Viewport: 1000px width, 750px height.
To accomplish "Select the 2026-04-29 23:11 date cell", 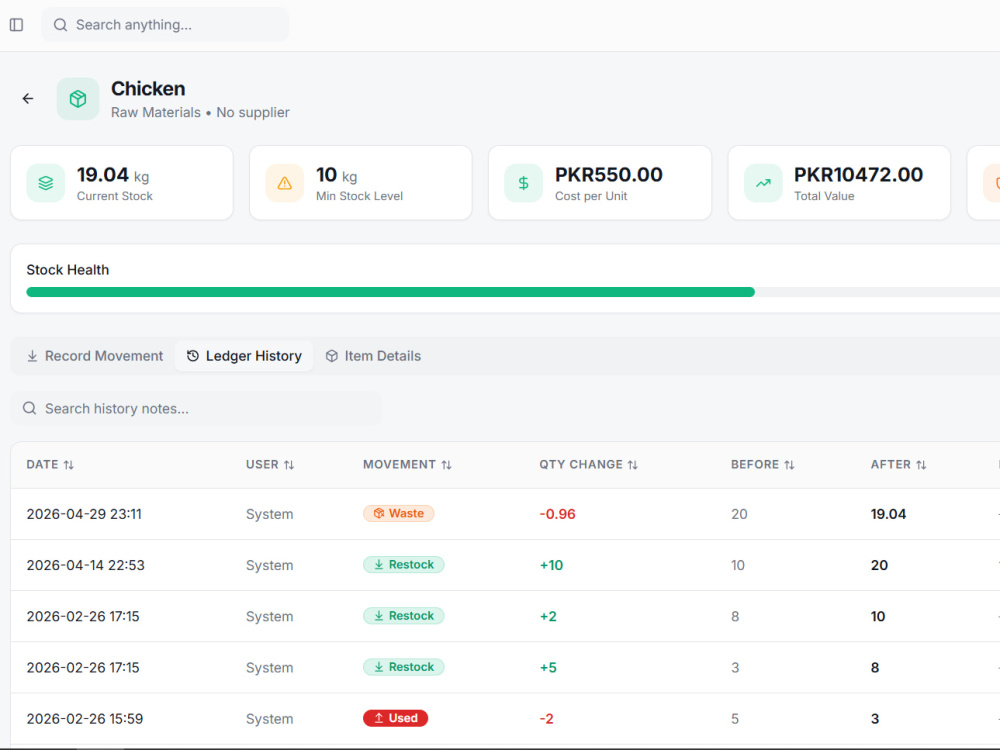I will (x=84, y=514).
